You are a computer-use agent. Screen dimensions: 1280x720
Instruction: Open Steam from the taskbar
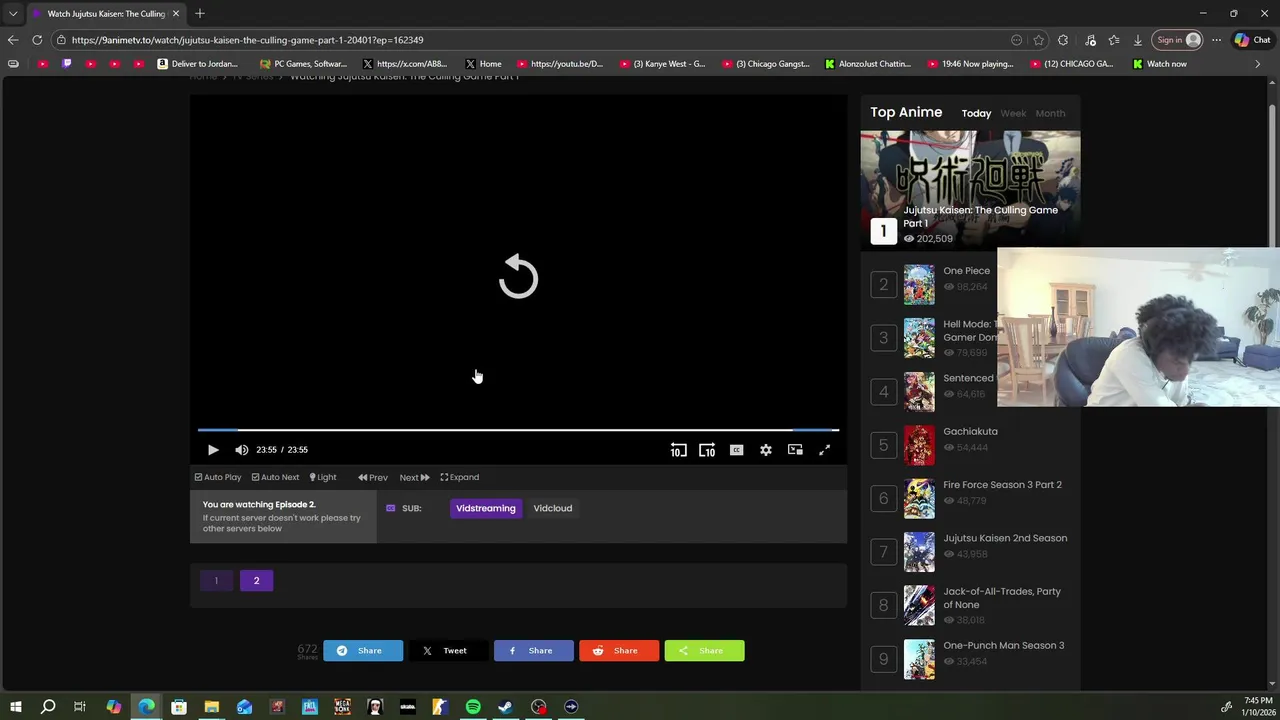(x=506, y=707)
